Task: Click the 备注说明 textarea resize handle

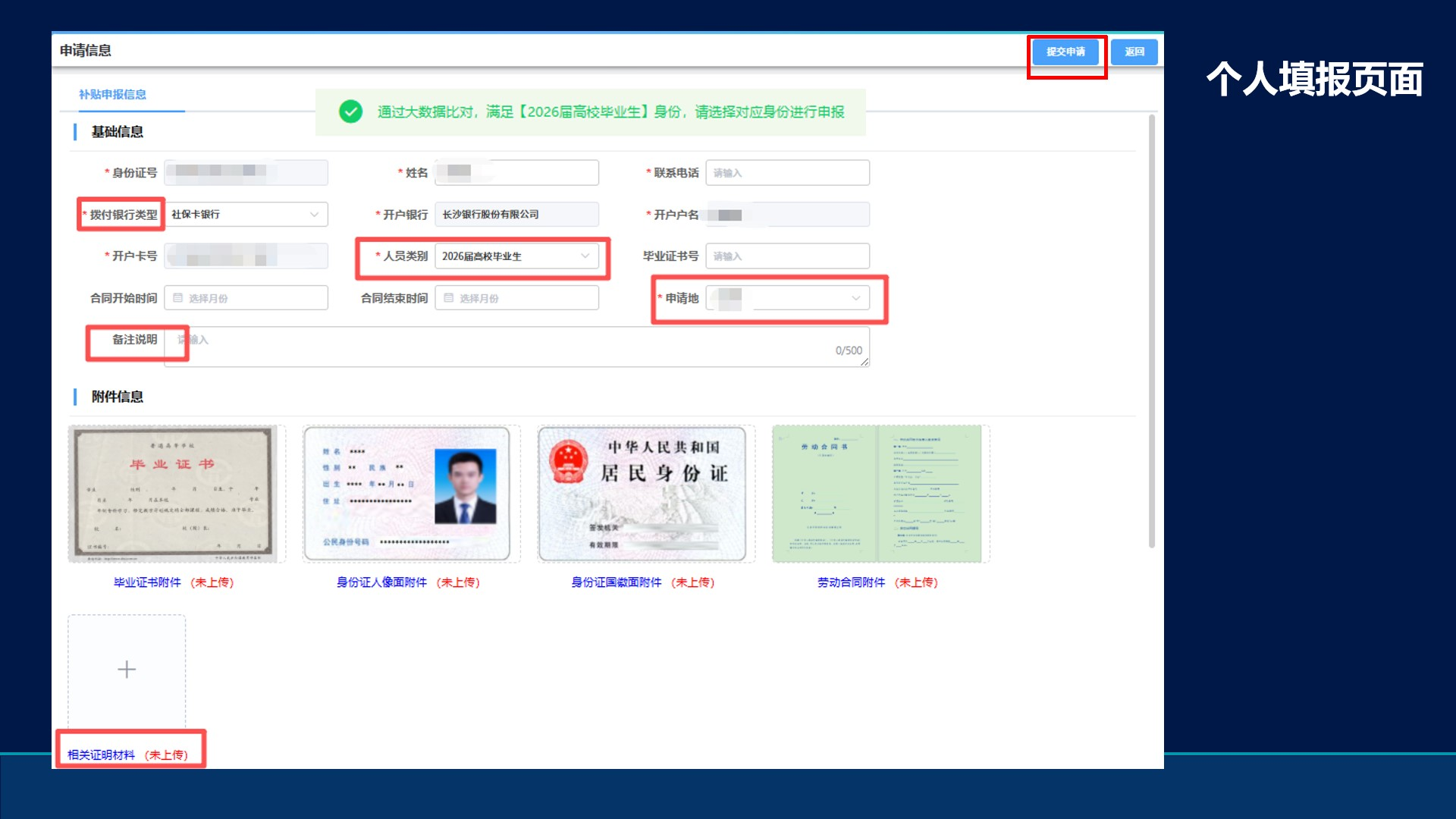Action: (864, 362)
